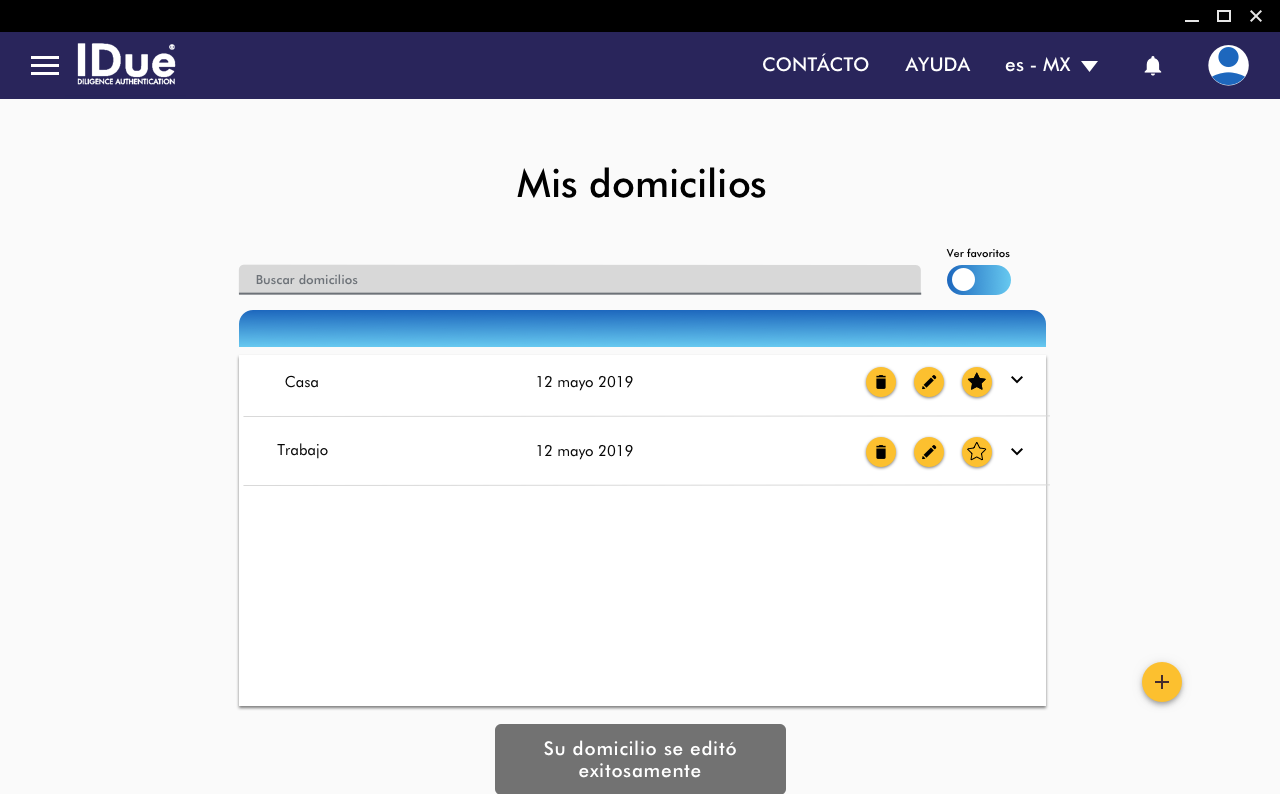The width and height of the screenshot is (1280, 794).
Task: Open the AYUDA menu item
Action: click(937, 65)
